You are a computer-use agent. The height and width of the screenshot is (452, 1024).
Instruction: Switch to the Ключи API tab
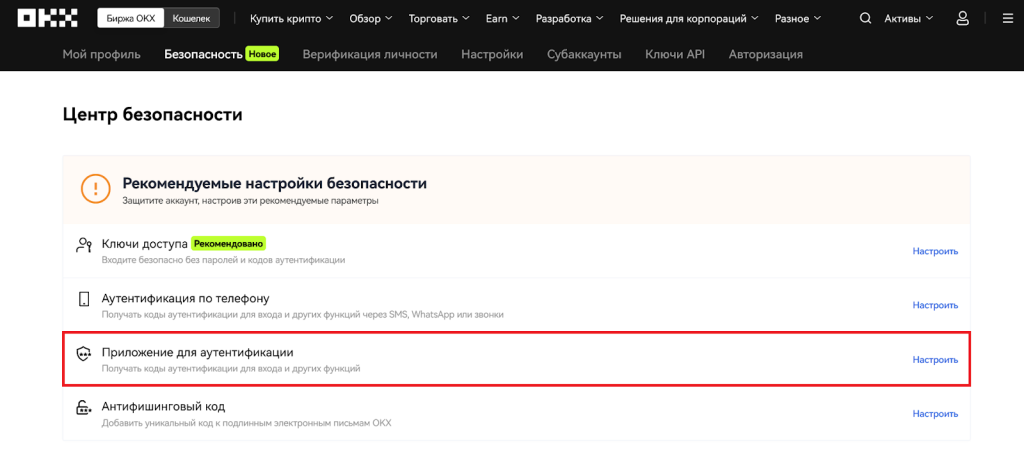(x=675, y=54)
